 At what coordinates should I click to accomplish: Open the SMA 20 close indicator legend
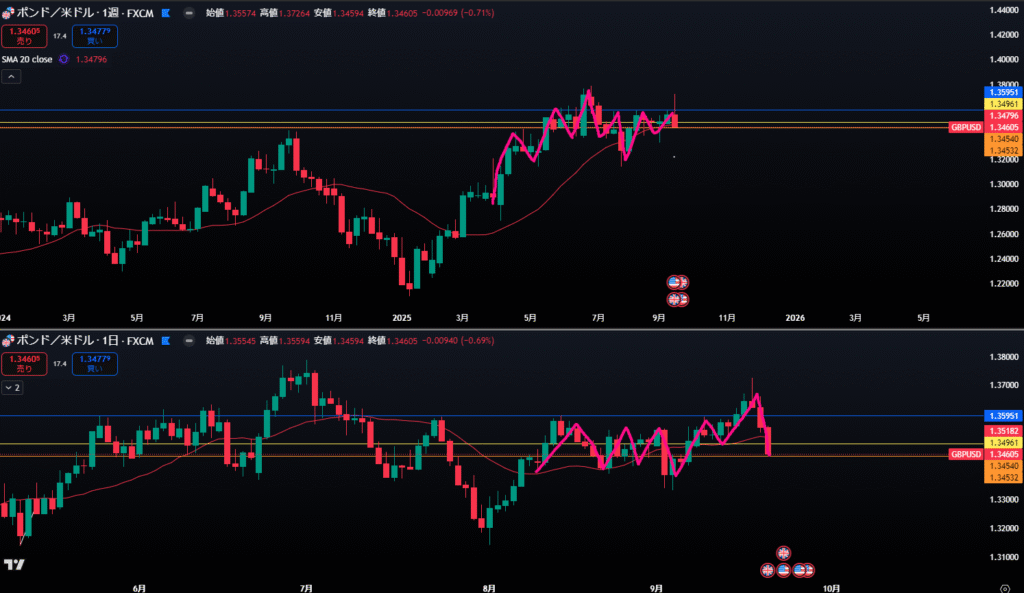[27, 60]
